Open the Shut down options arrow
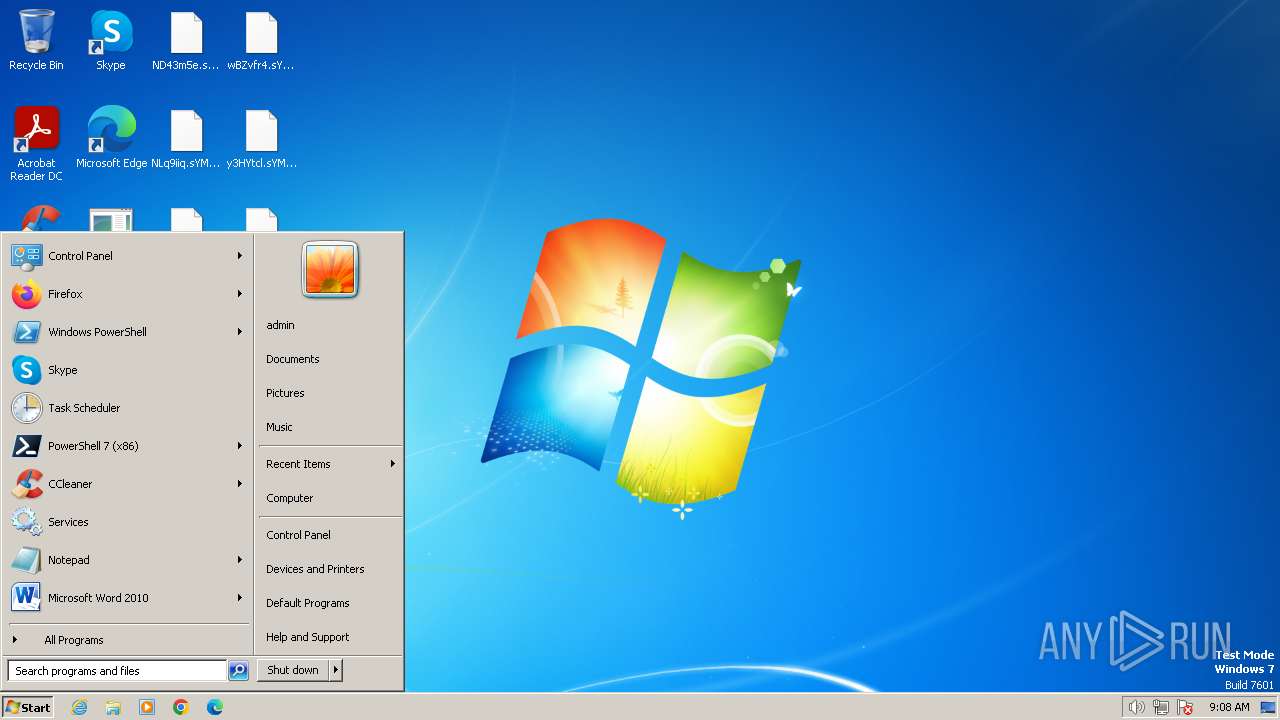 pyautogui.click(x=336, y=670)
